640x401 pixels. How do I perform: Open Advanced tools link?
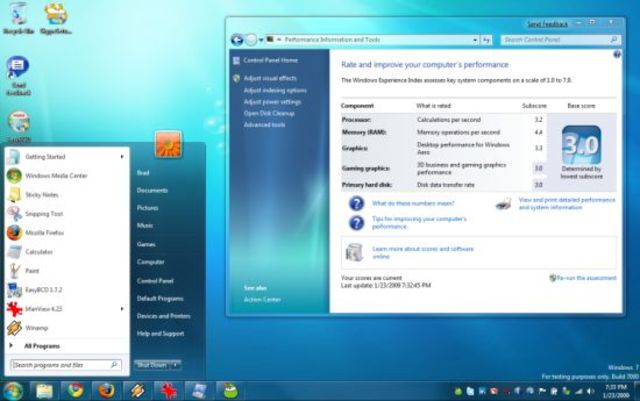click(x=264, y=125)
